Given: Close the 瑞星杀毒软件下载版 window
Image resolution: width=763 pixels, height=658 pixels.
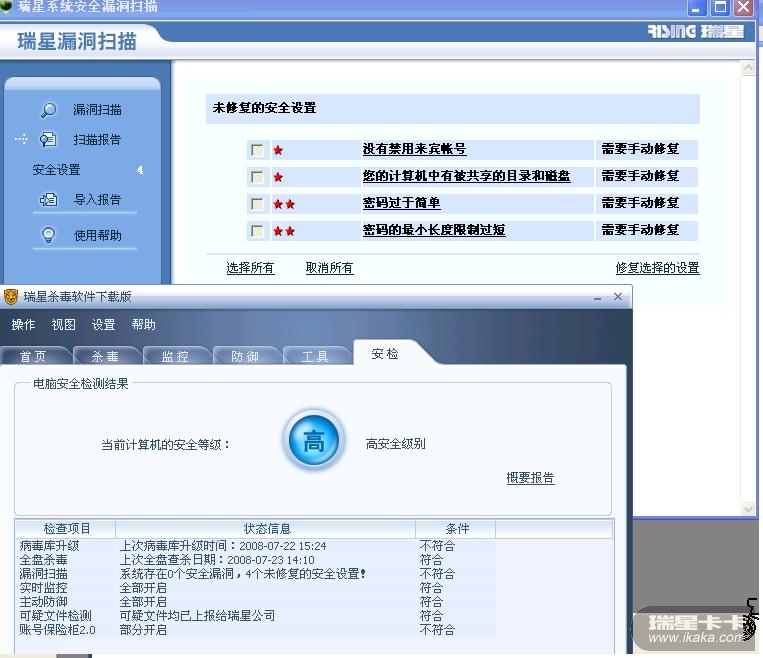Looking at the screenshot, I should click(x=618, y=296).
